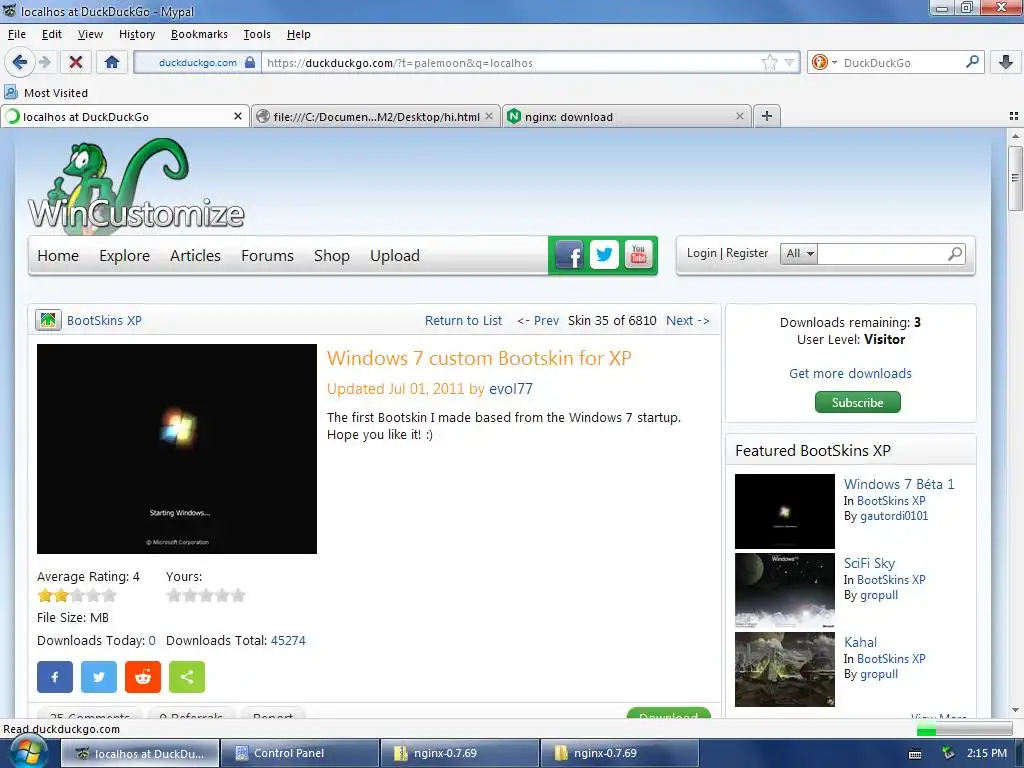This screenshot has width=1024, height=768.
Task: Switch to the nginx: download tab
Action: [627, 116]
